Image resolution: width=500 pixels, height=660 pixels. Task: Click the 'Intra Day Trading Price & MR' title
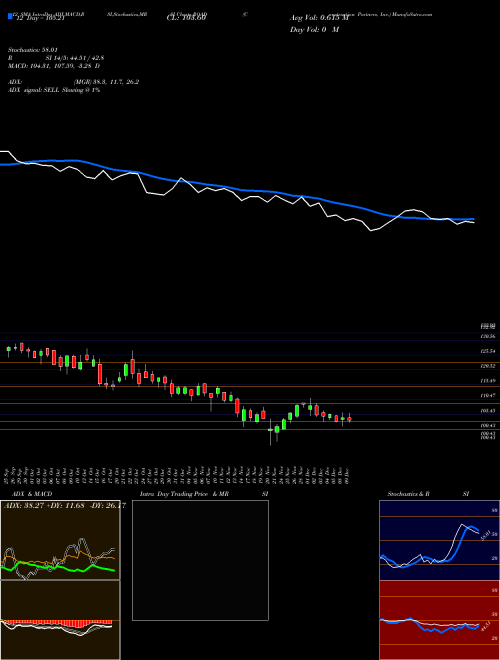coord(184,494)
